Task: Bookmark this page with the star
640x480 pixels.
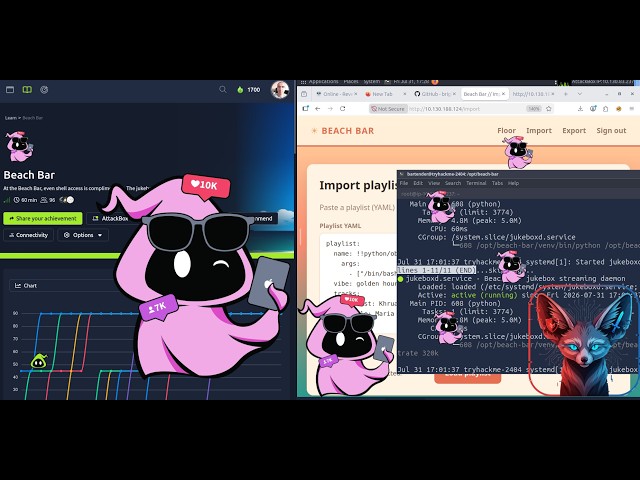Action: point(549,109)
